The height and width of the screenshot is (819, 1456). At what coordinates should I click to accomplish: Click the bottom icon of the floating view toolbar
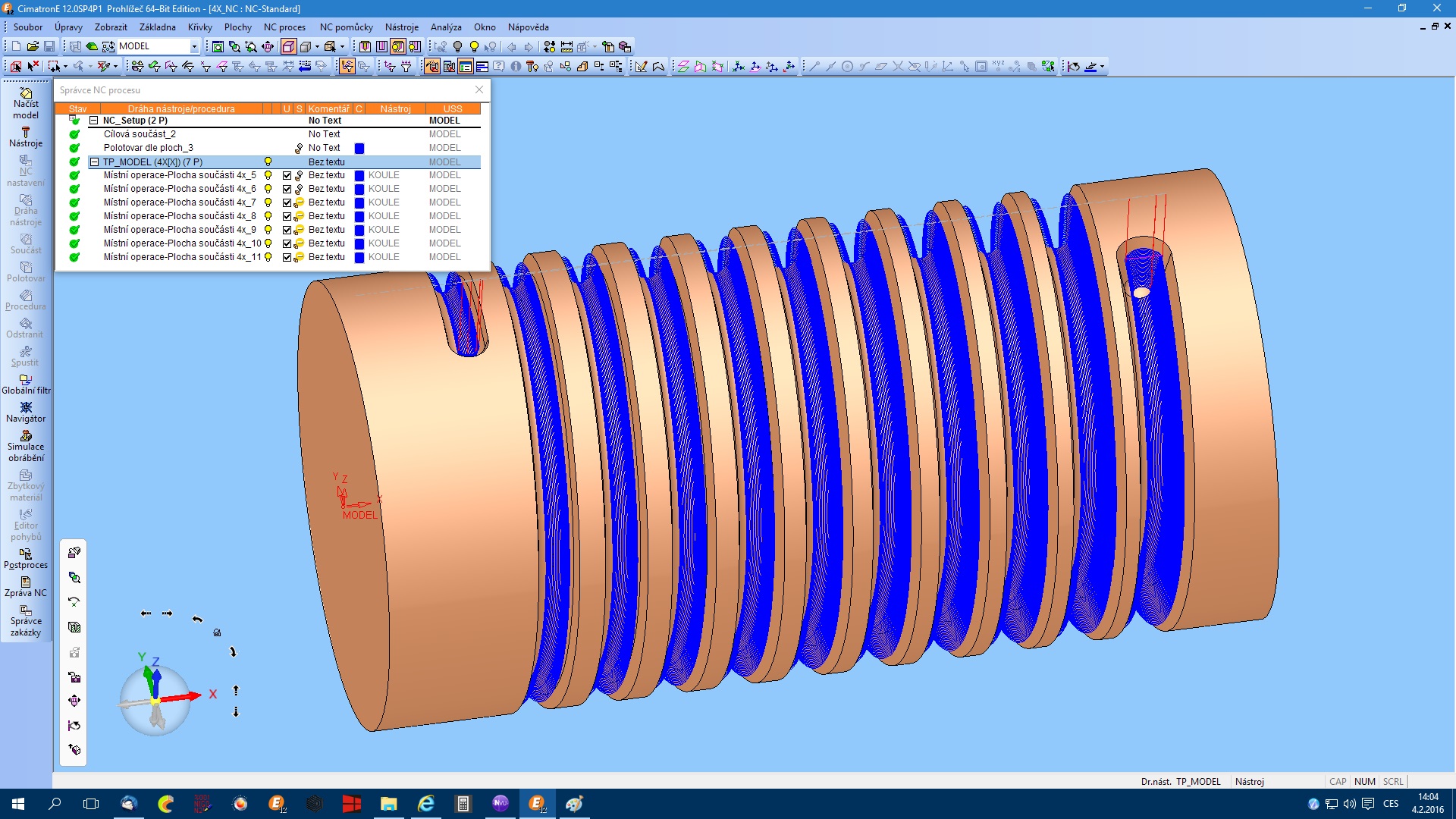point(74,749)
